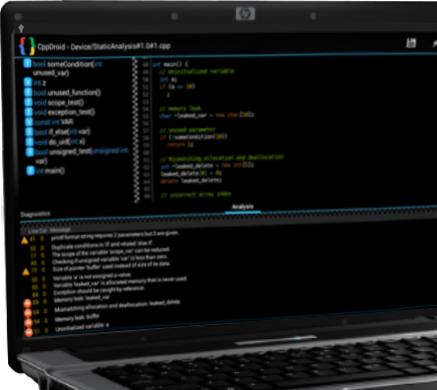Jump to bool unused_function() outline entry

click(x=67, y=92)
